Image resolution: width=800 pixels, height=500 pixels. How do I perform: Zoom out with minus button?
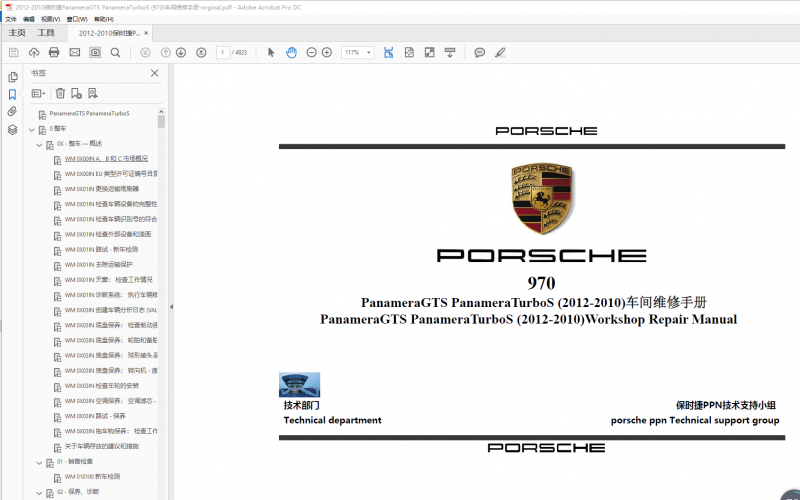tap(311, 52)
